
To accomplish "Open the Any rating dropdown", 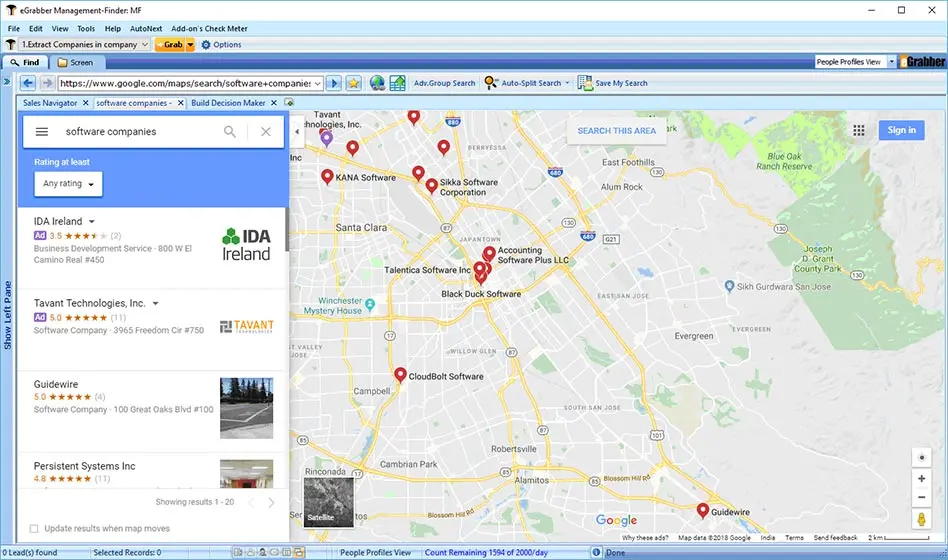I will click(68, 184).
